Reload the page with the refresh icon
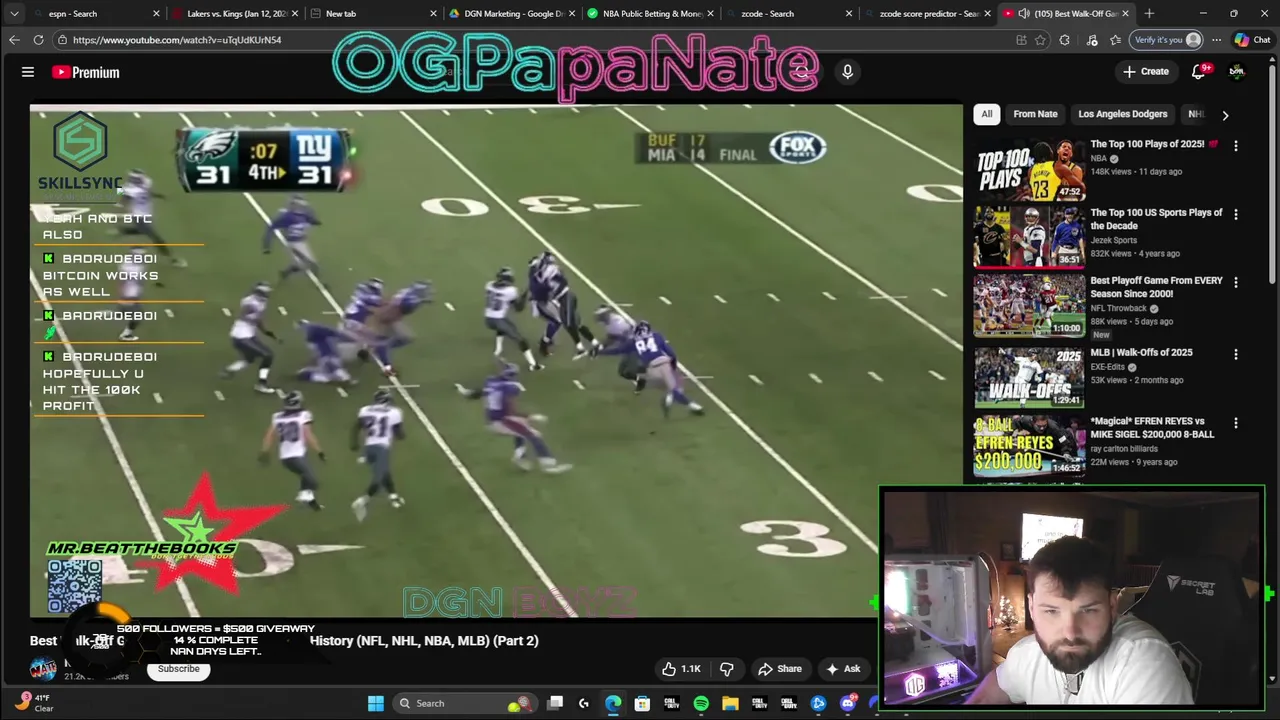 38,40
